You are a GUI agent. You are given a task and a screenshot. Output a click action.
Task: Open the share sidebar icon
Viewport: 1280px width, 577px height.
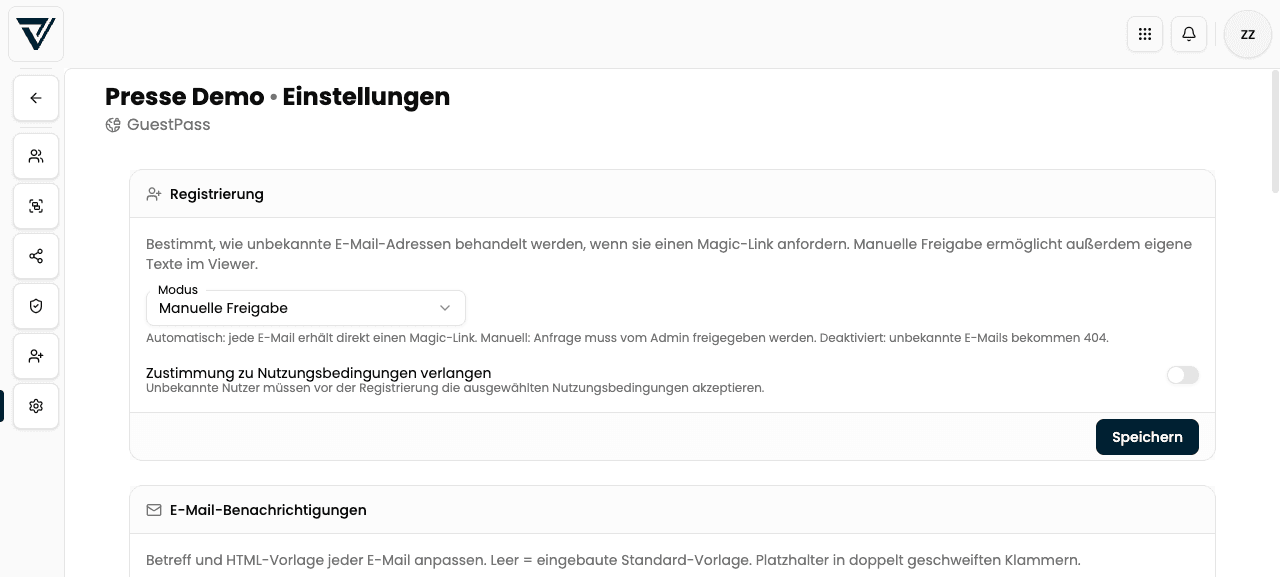tap(36, 256)
